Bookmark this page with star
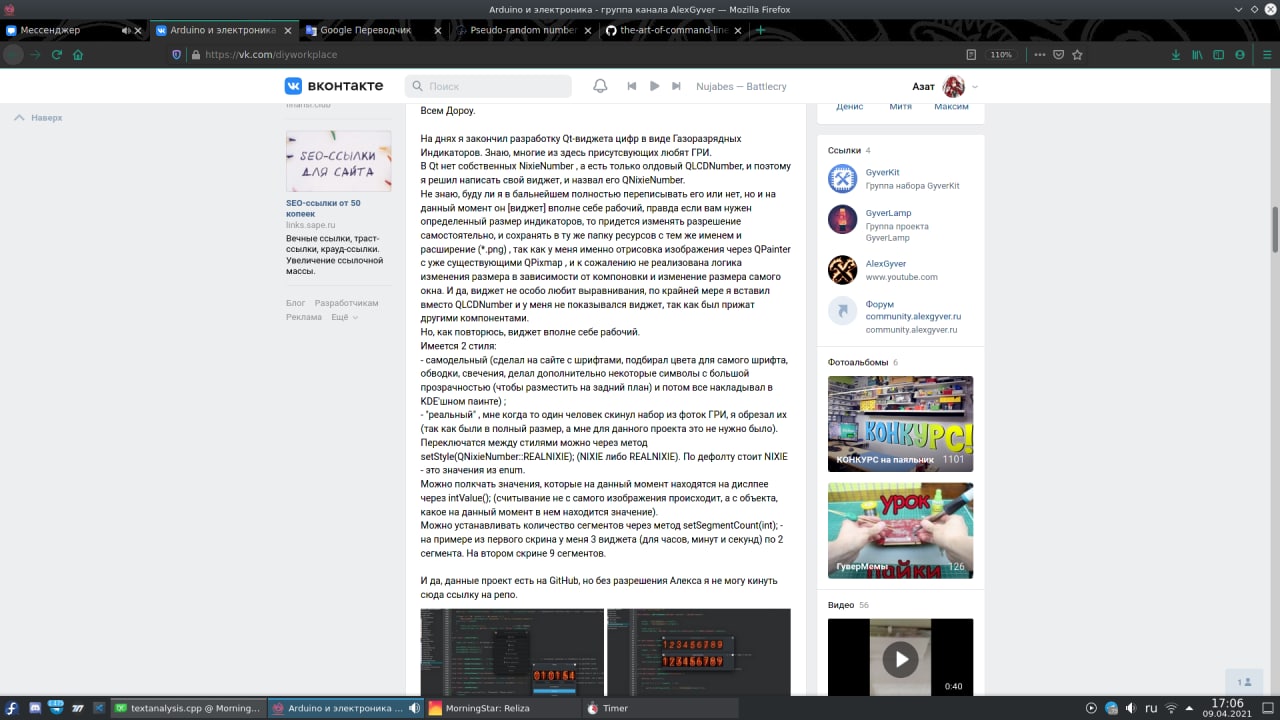Image resolution: width=1280 pixels, height=720 pixels. pyautogui.click(x=1078, y=55)
